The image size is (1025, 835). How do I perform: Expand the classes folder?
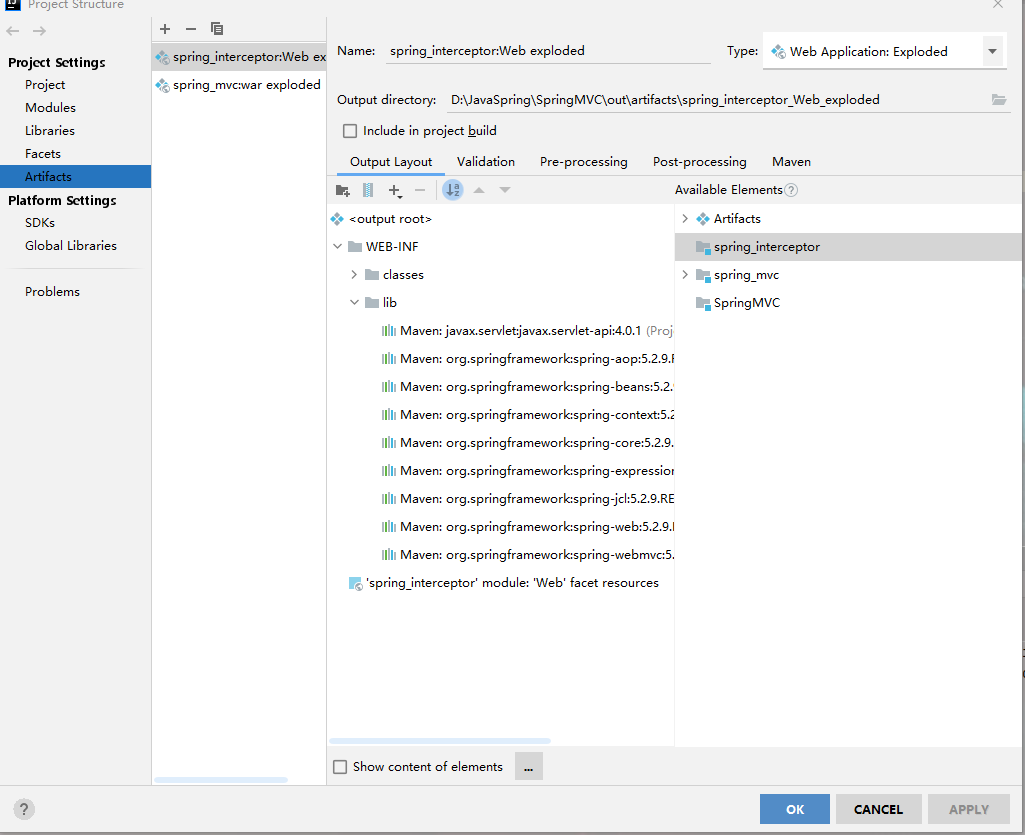click(354, 275)
